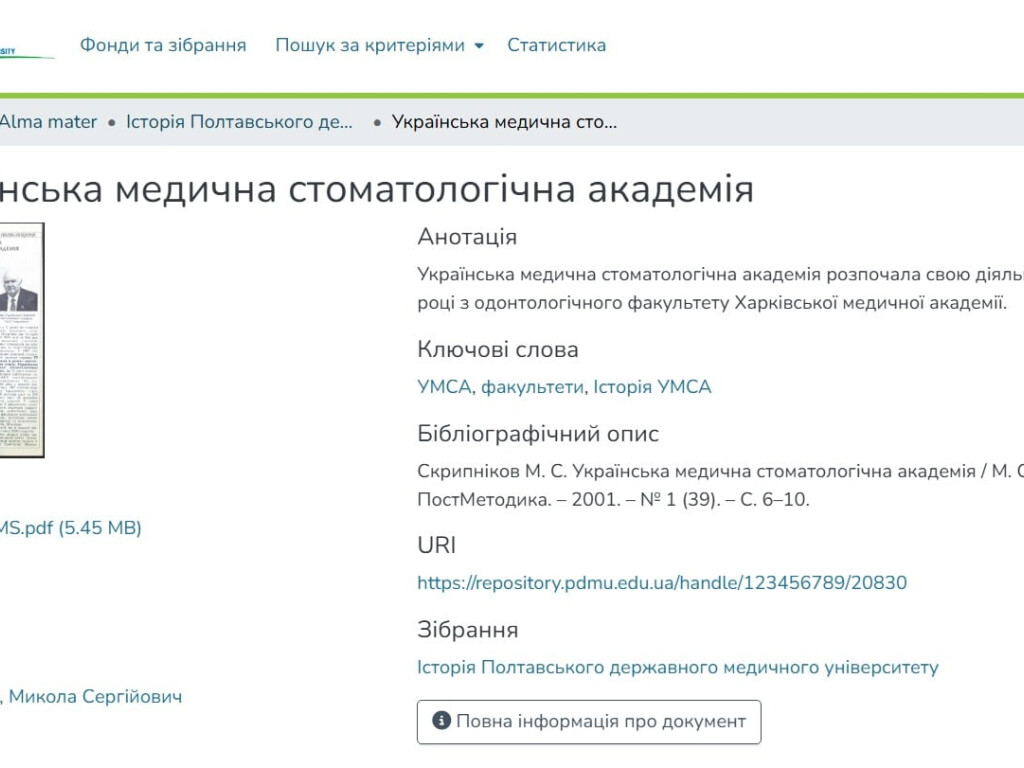Click the факультети keyword
Image resolution: width=1024 pixels, height=768 pixels.
531,387
